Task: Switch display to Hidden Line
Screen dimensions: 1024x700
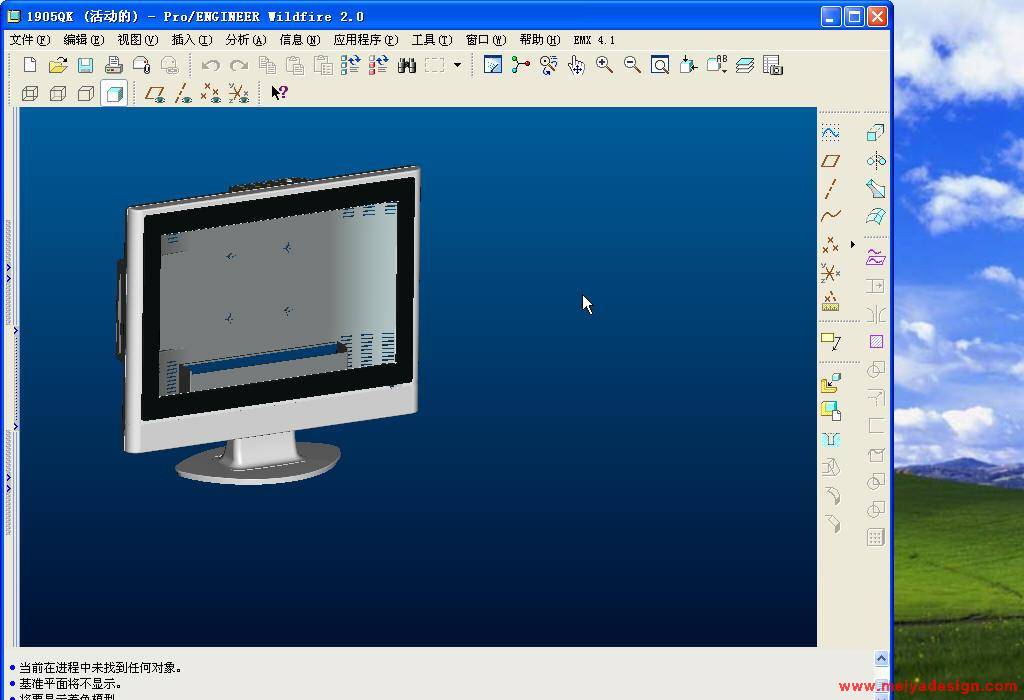Action: 58,93
